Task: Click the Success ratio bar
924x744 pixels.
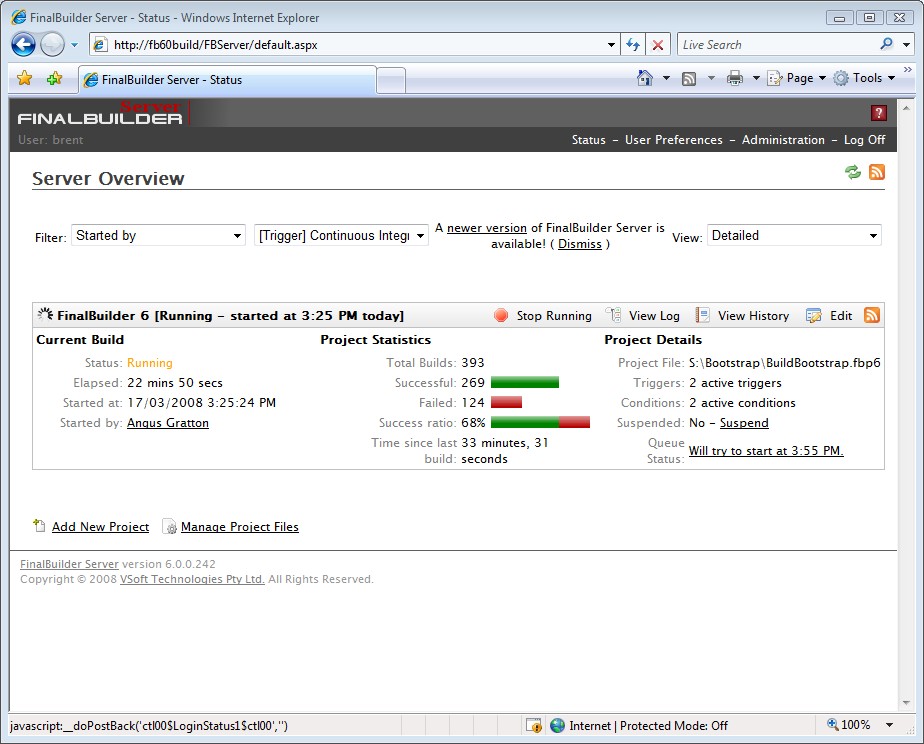Action: pos(540,423)
